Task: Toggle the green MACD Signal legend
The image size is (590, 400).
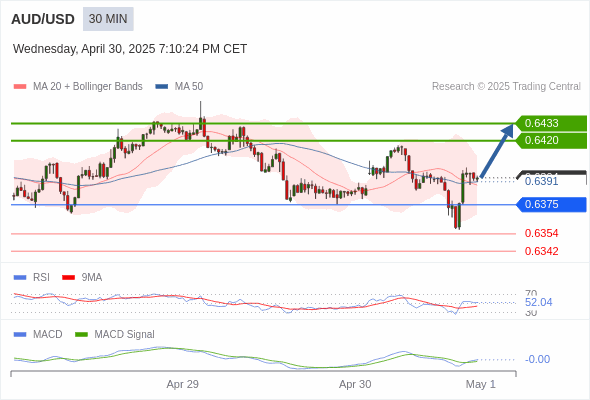Action: pyautogui.click(x=115, y=335)
